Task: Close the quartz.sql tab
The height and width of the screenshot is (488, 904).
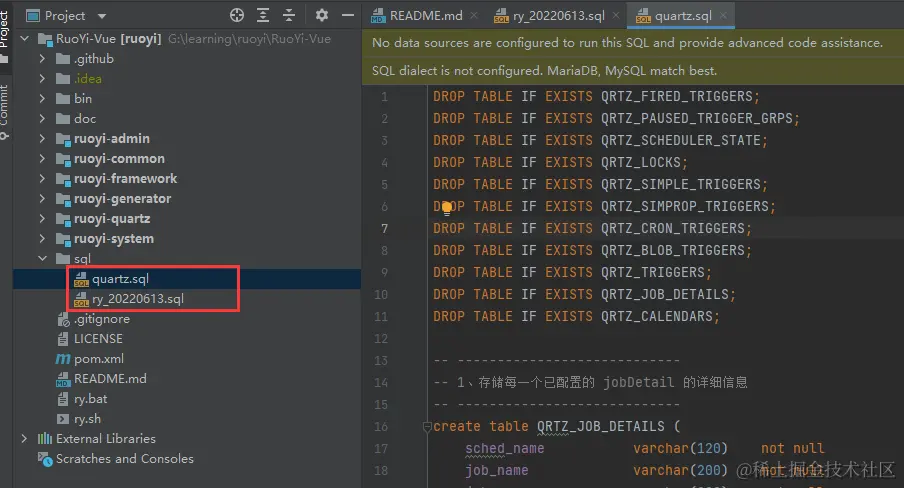Action: point(723,16)
